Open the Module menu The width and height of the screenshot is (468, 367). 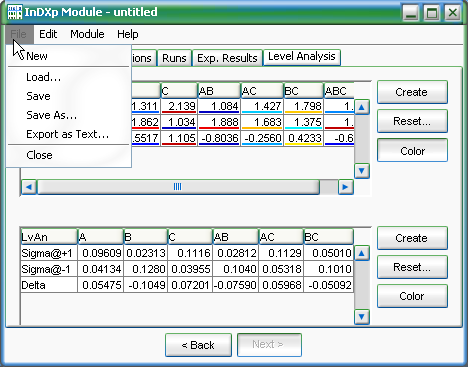[87, 34]
